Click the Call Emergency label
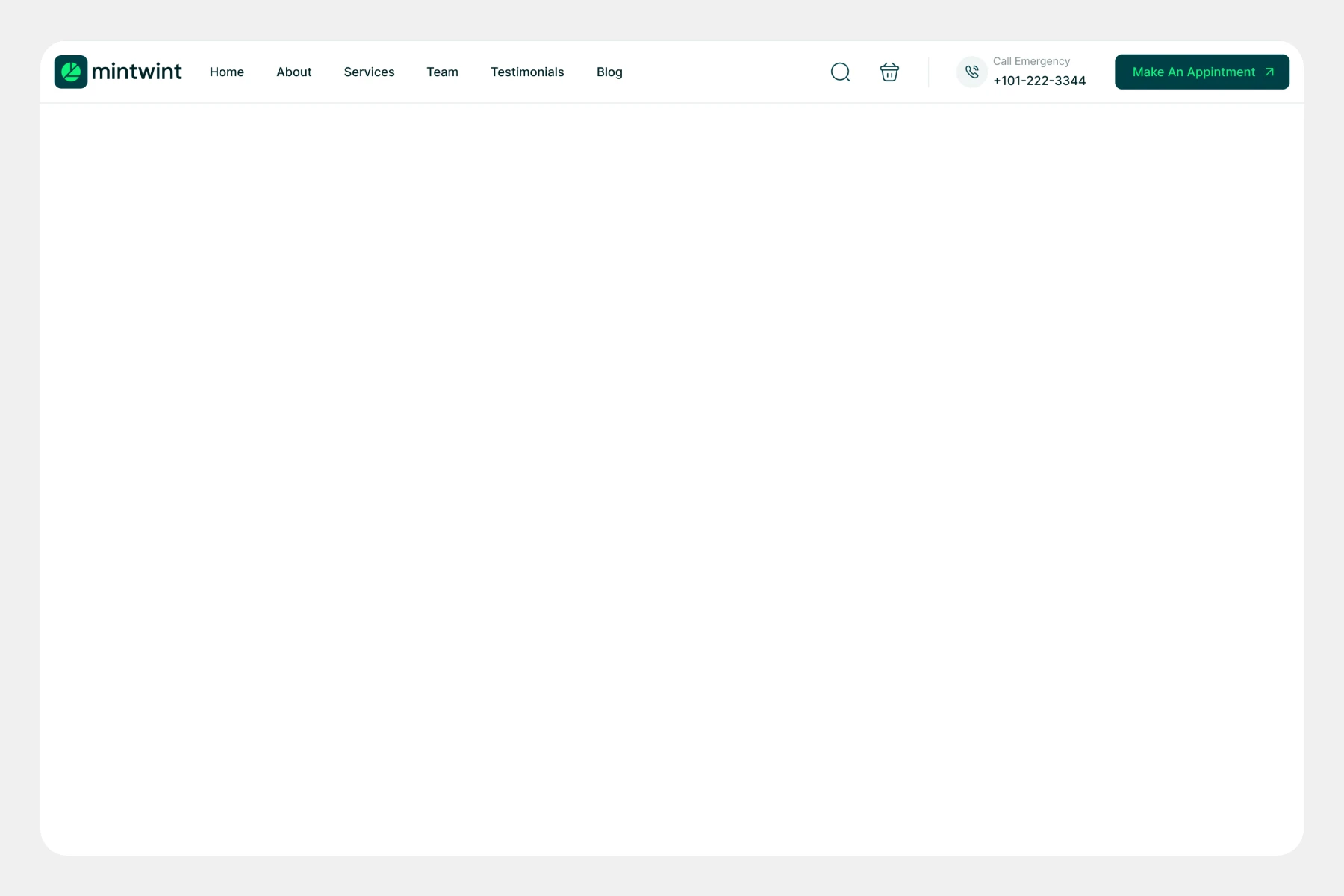Viewport: 1344px width, 896px height. [1031, 61]
